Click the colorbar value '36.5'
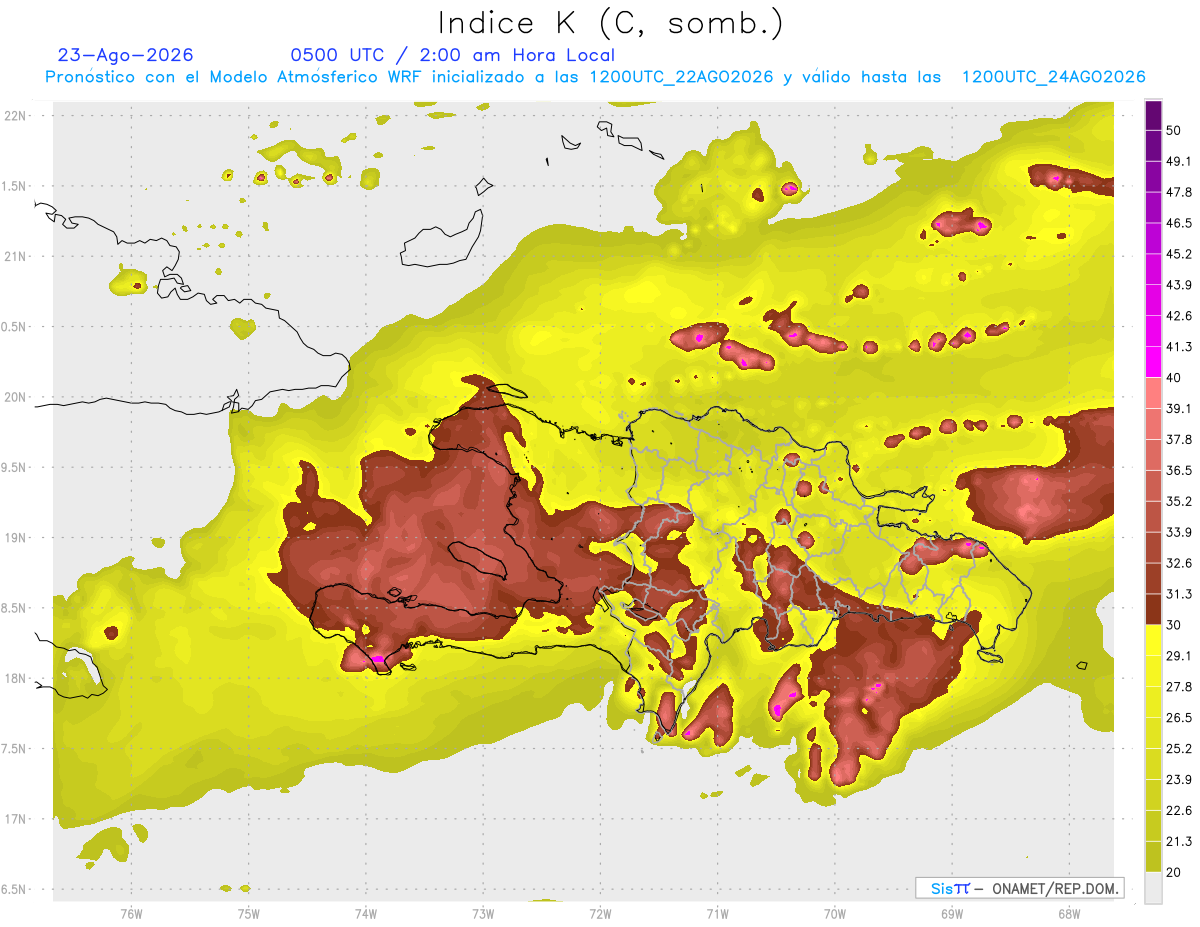 coord(1178,470)
